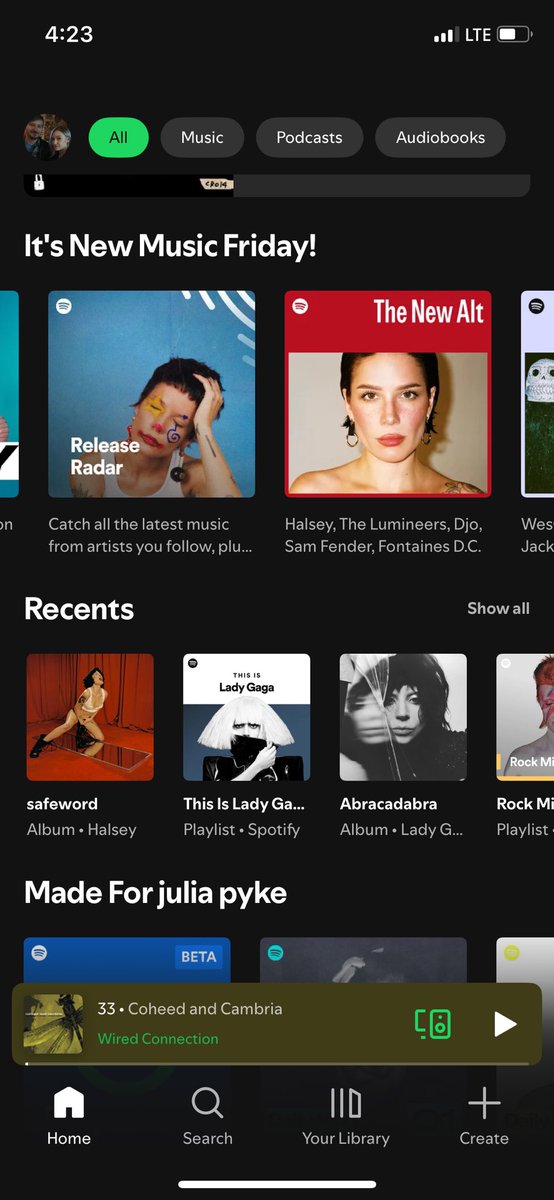Filter the feed by Music

tap(202, 137)
